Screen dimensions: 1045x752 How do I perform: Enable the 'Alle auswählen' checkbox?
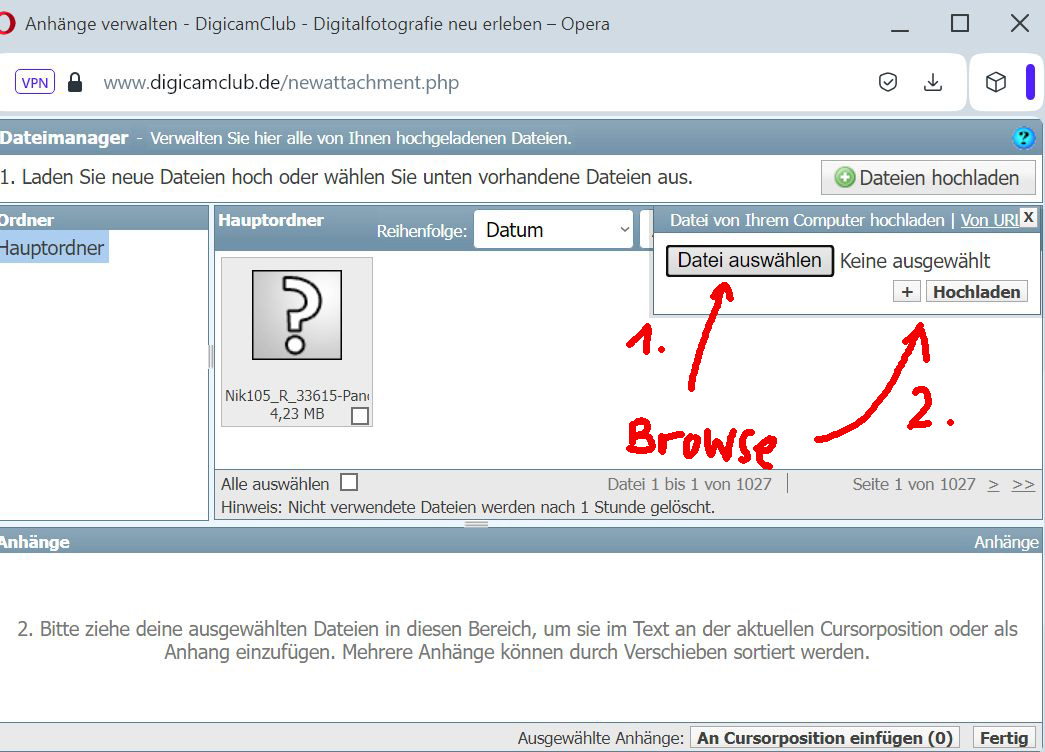[349, 482]
